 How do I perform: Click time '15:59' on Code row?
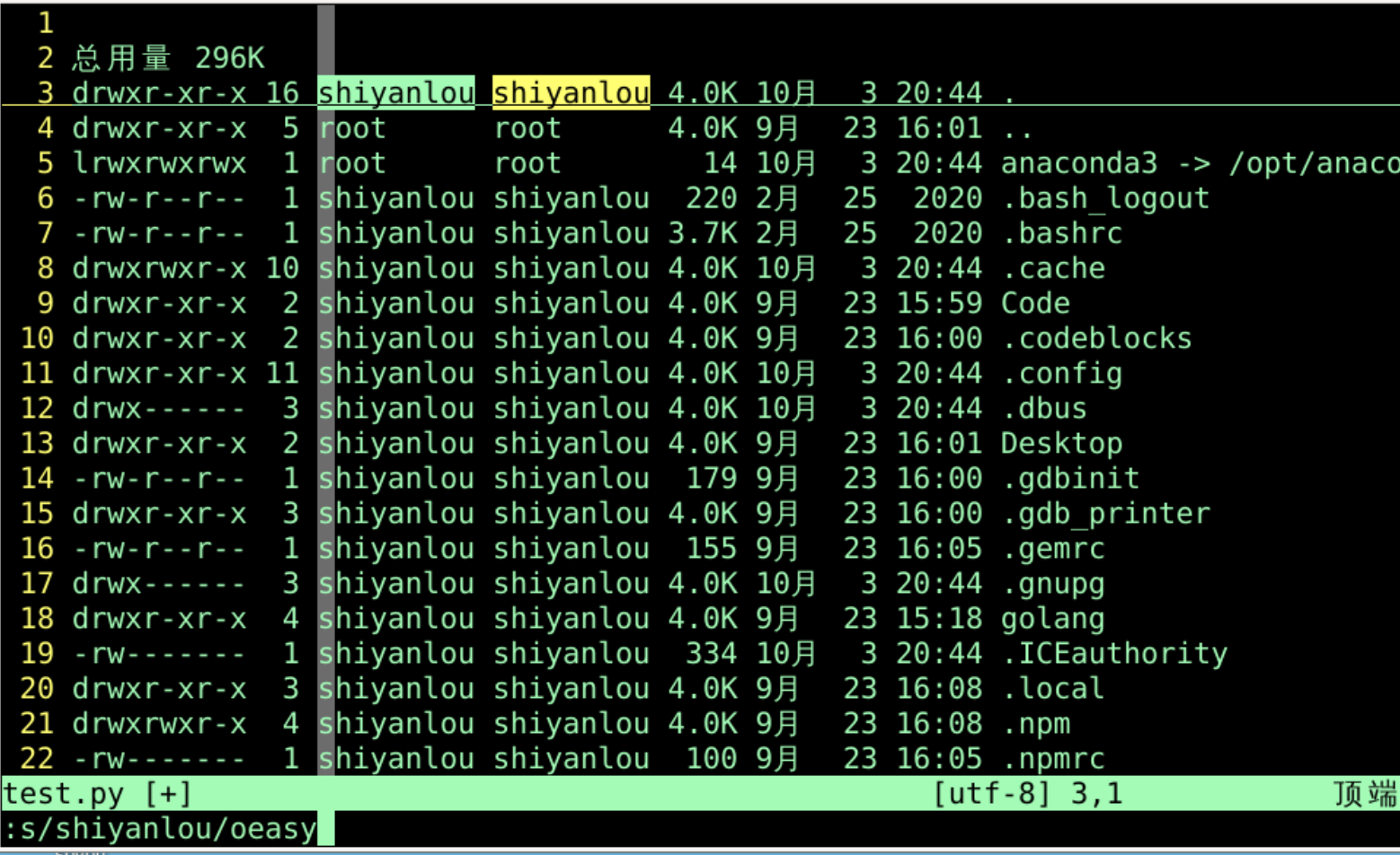tap(939, 304)
